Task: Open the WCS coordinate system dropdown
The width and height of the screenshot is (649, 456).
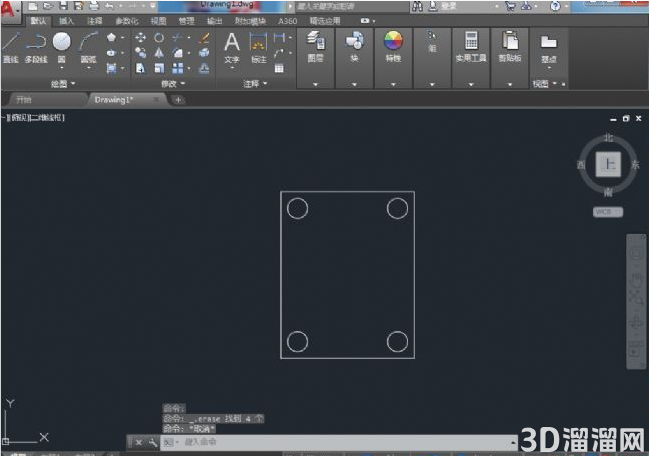Action: (608, 212)
